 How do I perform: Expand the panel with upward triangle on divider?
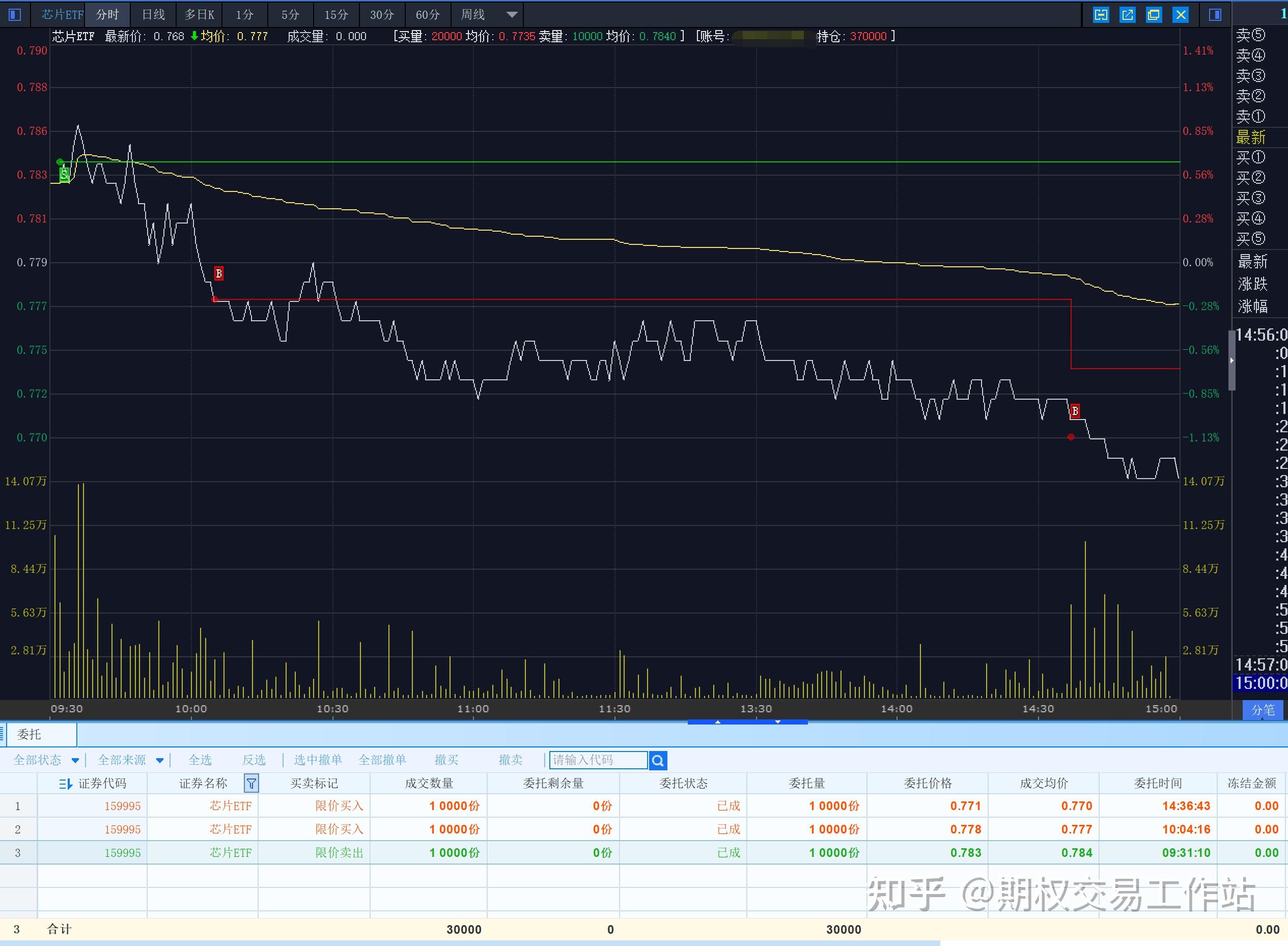[x=717, y=722]
